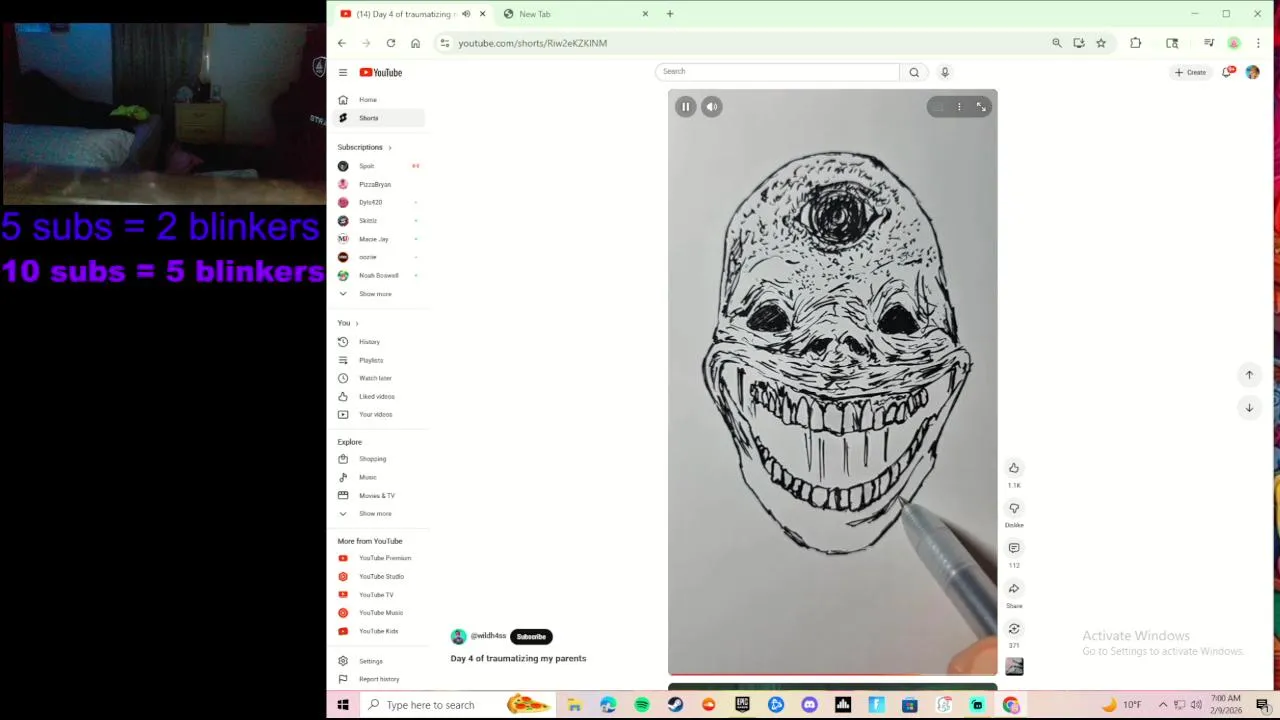The image size is (1280, 720).
Task: Open the Chrome profile avatar
Action: pos(1234,43)
